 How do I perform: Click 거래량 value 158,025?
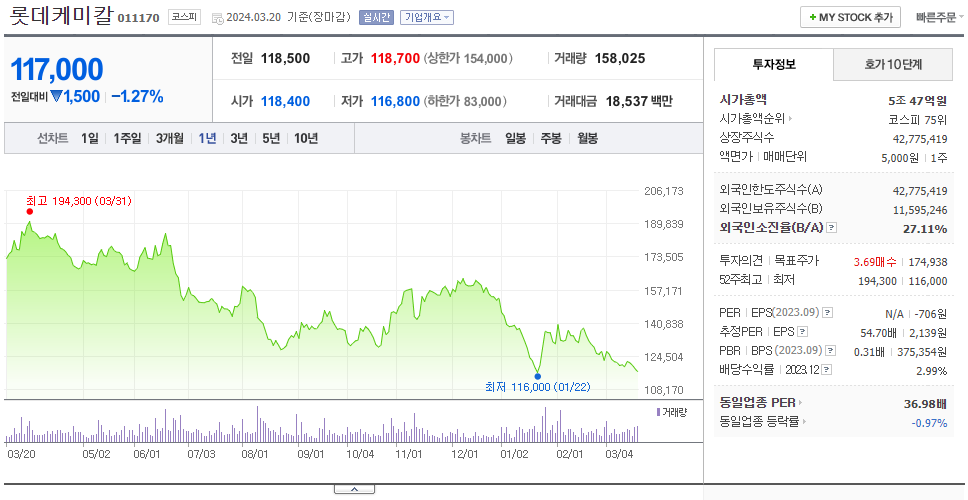pos(620,59)
